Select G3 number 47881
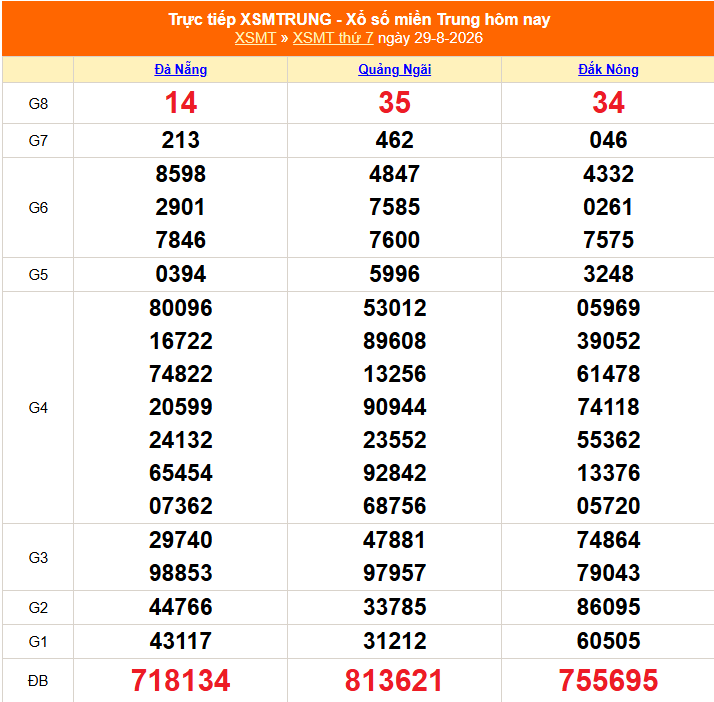The height and width of the screenshot is (702, 714). pos(394,540)
